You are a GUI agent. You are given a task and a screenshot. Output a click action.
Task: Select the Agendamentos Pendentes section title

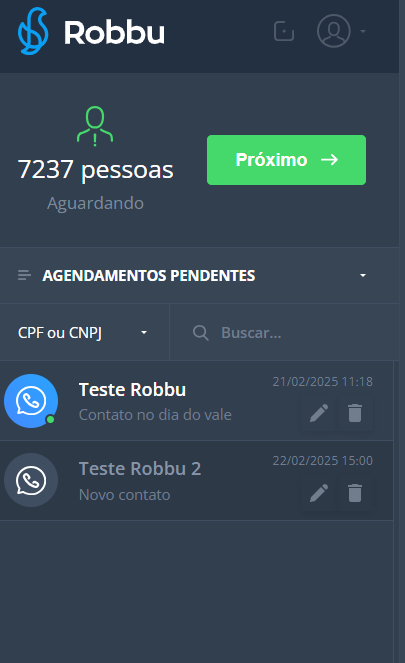coord(149,276)
